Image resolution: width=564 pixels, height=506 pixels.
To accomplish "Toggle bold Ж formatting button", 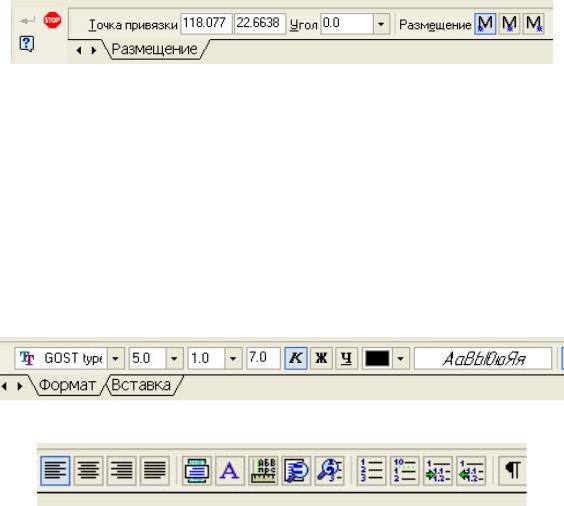I will (x=321, y=358).
